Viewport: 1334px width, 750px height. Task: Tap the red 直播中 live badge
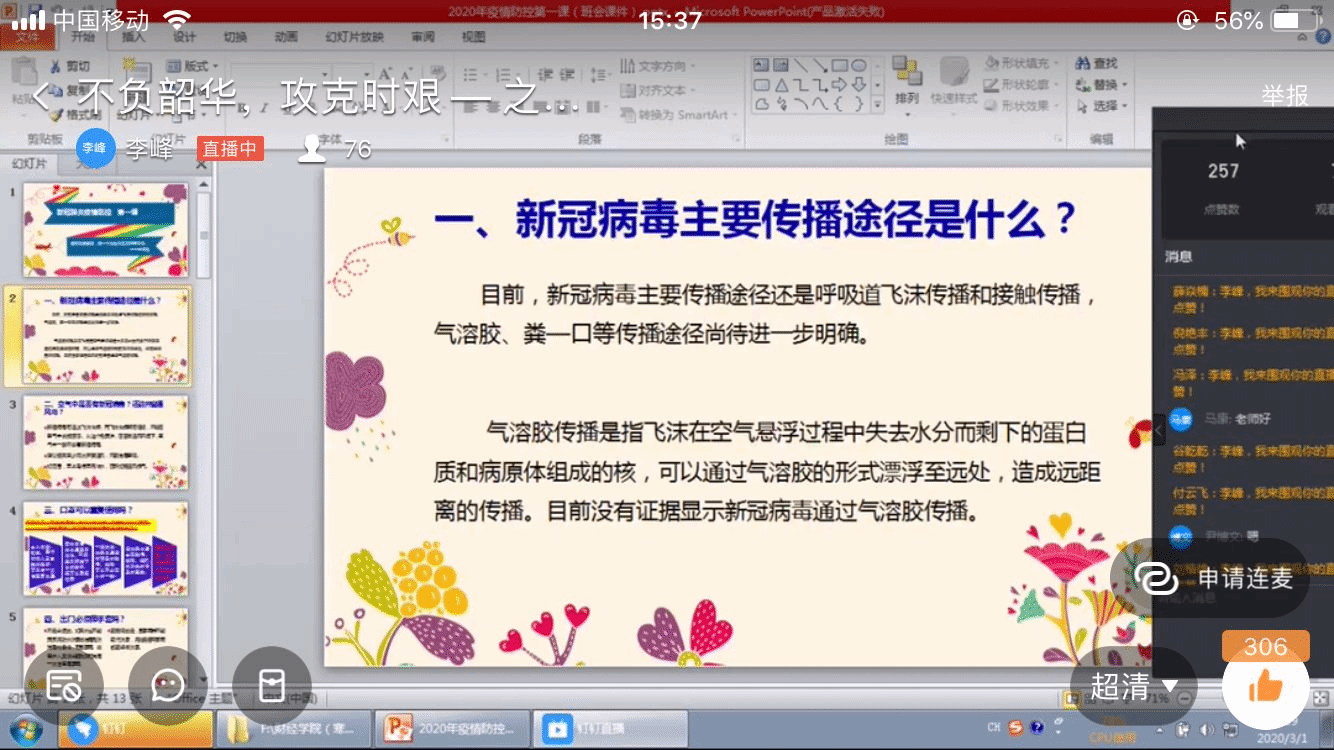230,149
